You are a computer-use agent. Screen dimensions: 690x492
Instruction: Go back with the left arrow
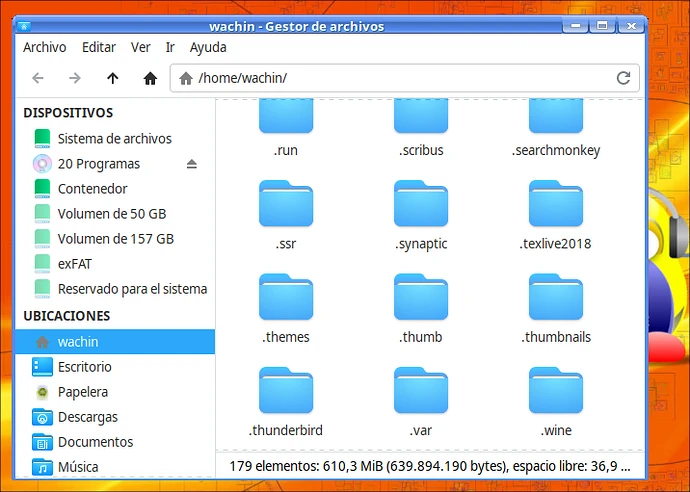coord(38,78)
